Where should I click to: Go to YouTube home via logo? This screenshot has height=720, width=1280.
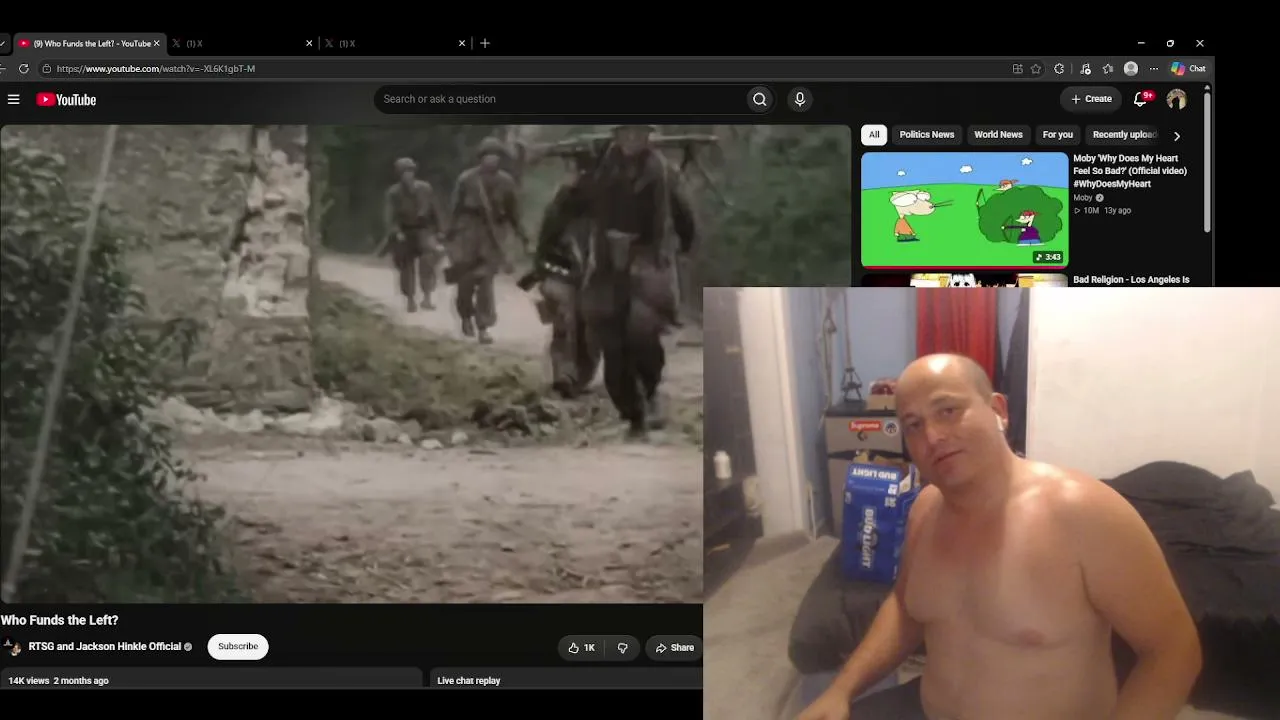[x=66, y=99]
